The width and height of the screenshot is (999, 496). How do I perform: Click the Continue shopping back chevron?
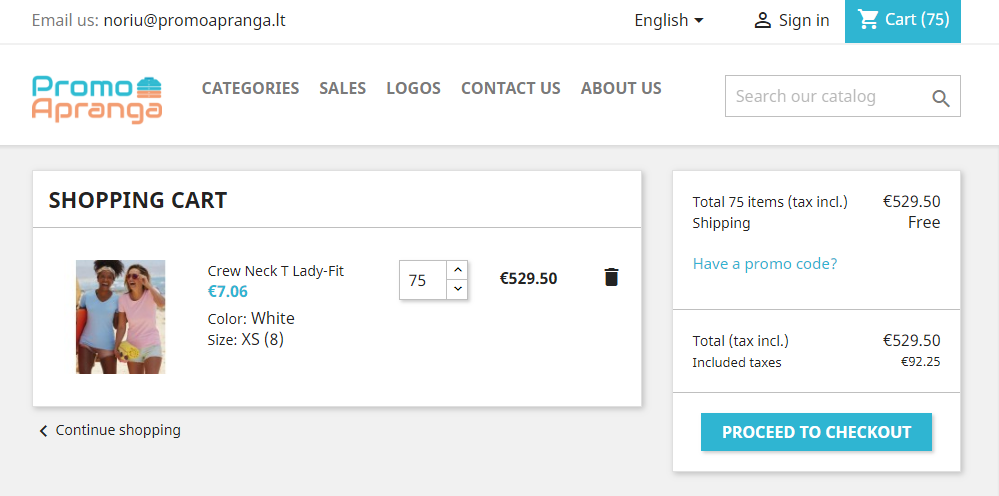43,431
